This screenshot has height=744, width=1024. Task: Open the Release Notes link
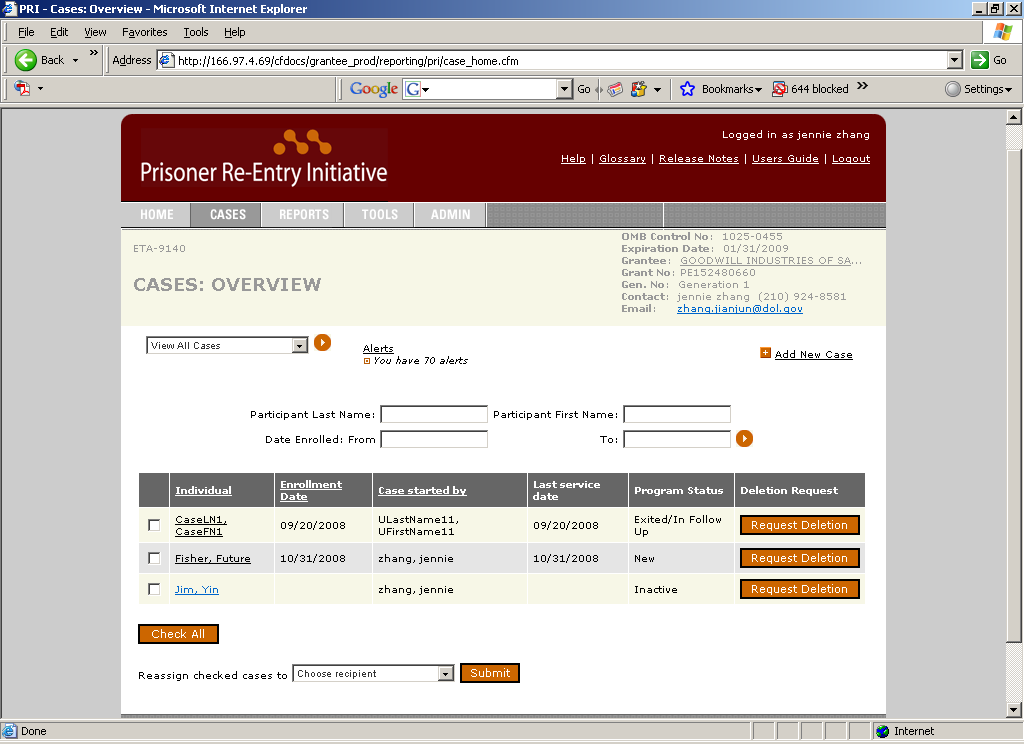point(699,159)
